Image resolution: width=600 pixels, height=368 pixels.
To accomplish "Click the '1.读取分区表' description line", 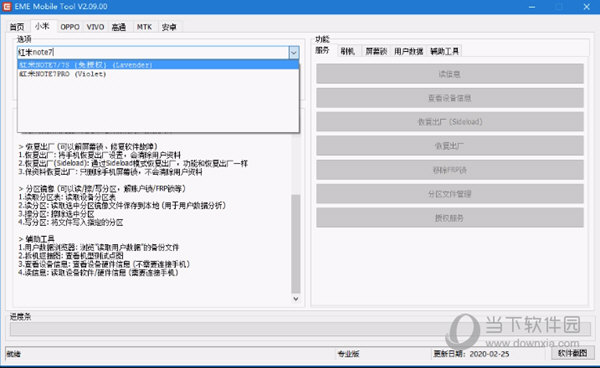I will tap(67, 197).
